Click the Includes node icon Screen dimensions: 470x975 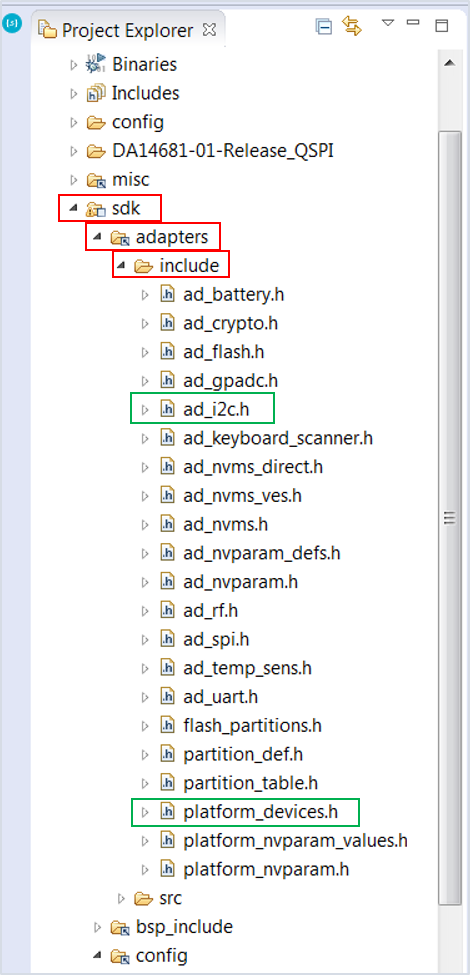coord(96,93)
